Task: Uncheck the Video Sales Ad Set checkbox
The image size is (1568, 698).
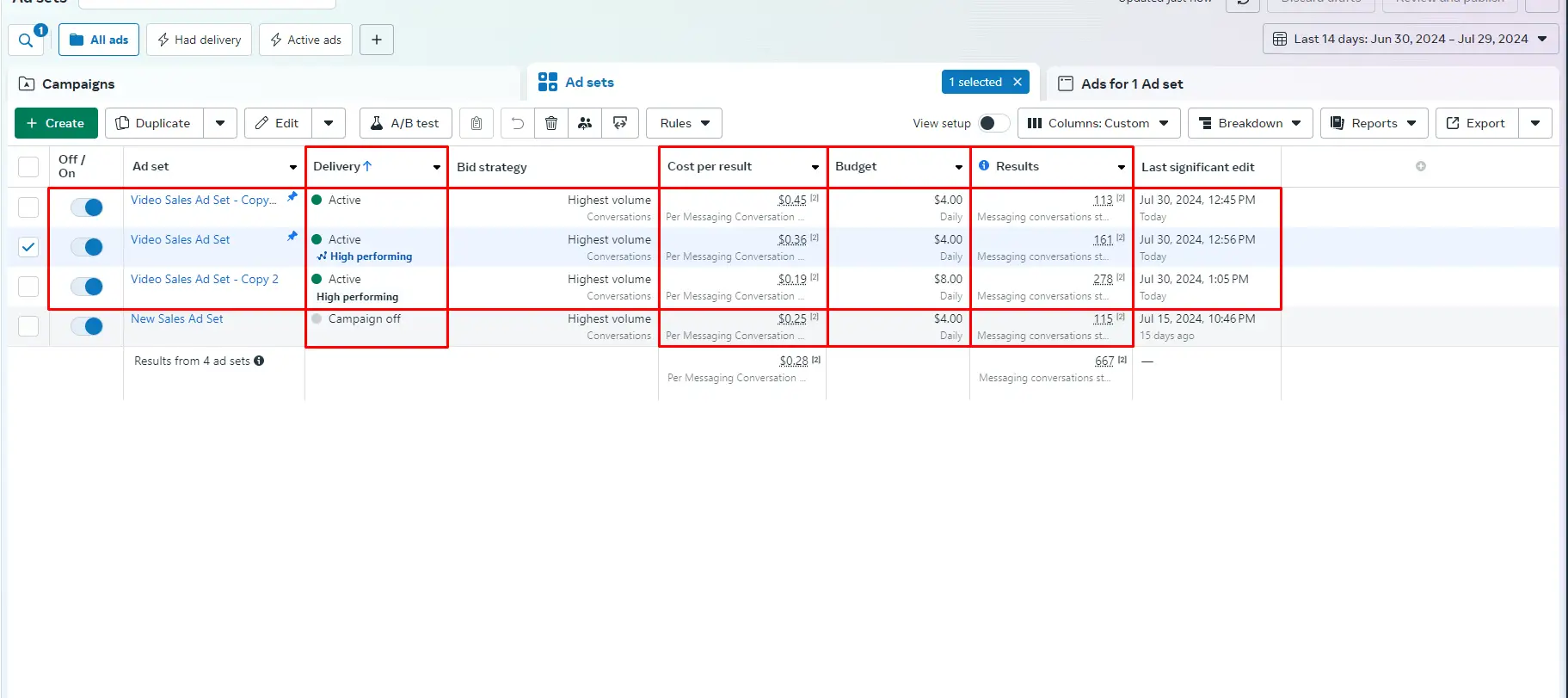Action: coord(28,247)
